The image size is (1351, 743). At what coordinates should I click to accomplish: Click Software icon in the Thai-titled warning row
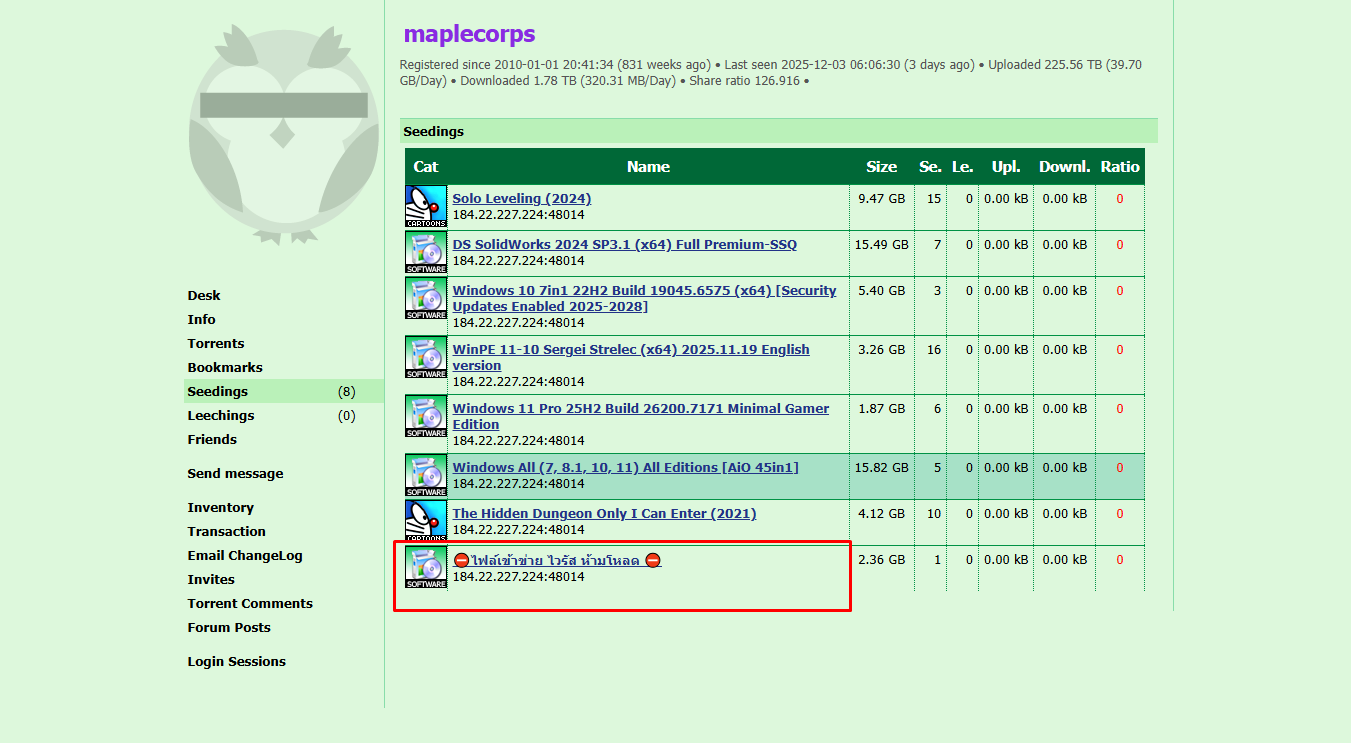click(426, 568)
